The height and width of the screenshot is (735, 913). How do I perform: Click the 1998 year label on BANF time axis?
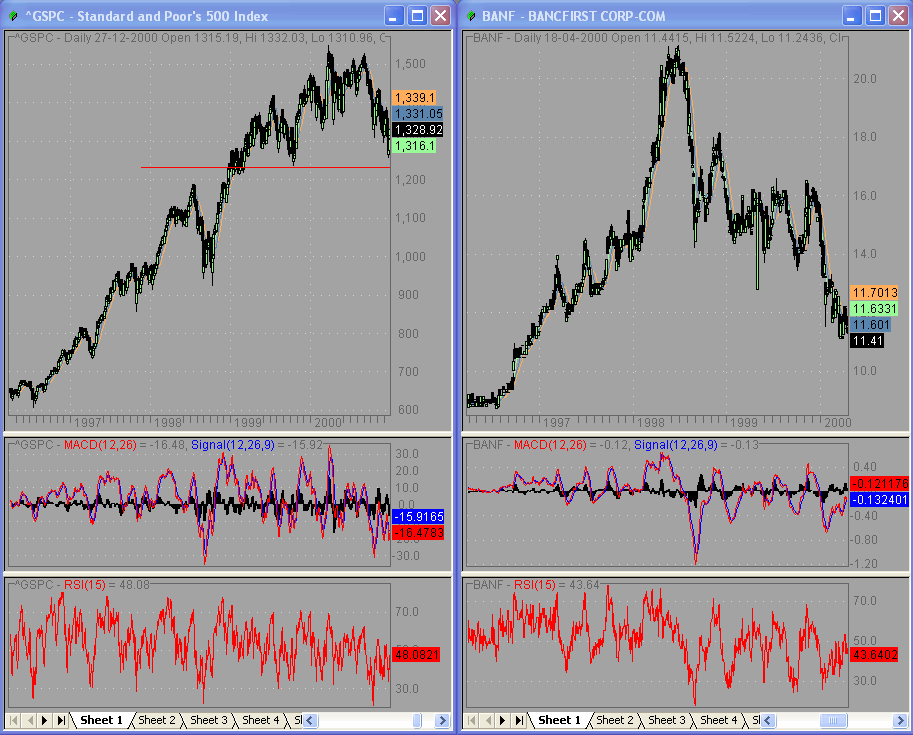pyautogui.click(x=651, y=422)
